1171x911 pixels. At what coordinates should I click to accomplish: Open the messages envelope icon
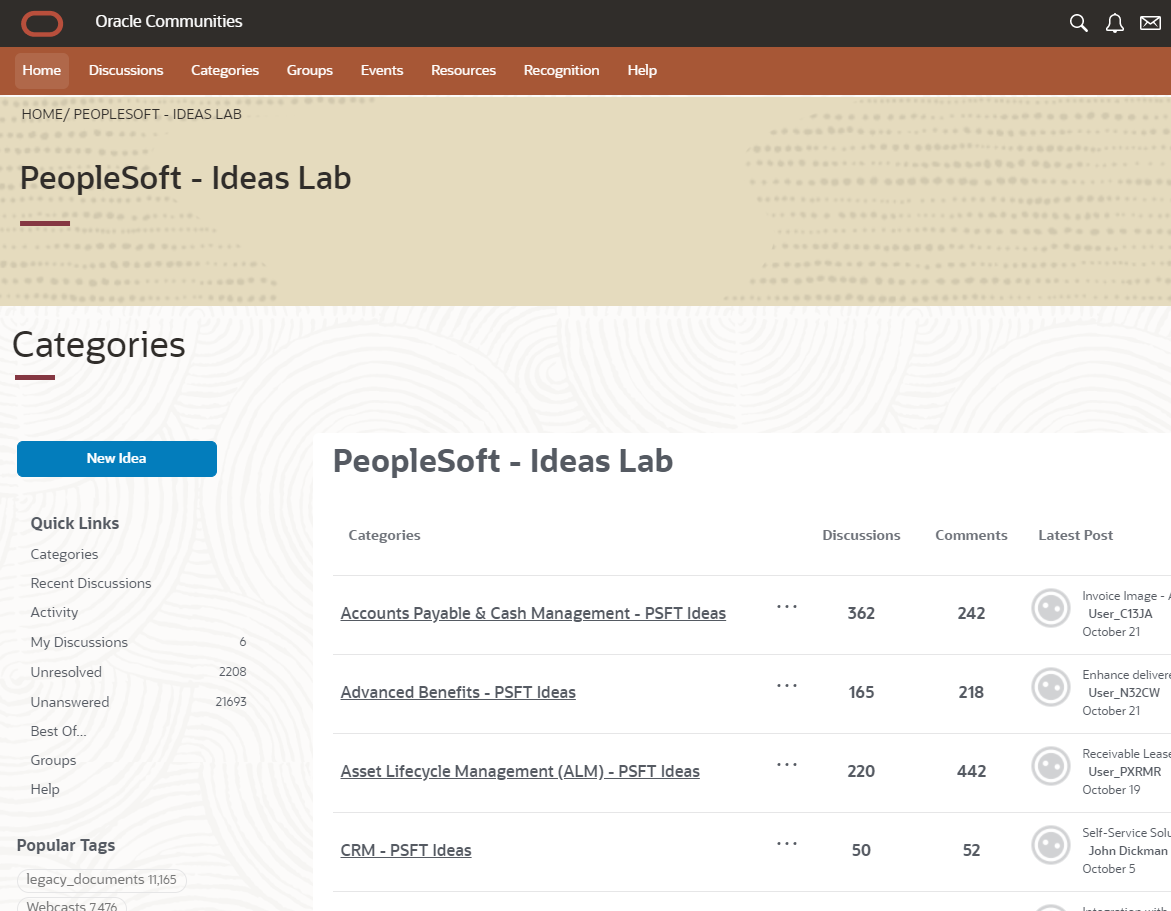[x=1150, y=23]
